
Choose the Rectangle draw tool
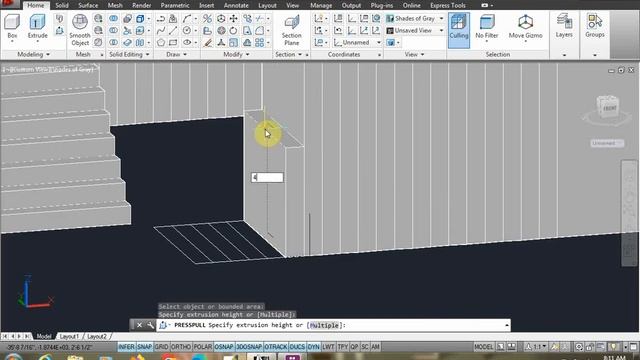[x=173, y=42]
